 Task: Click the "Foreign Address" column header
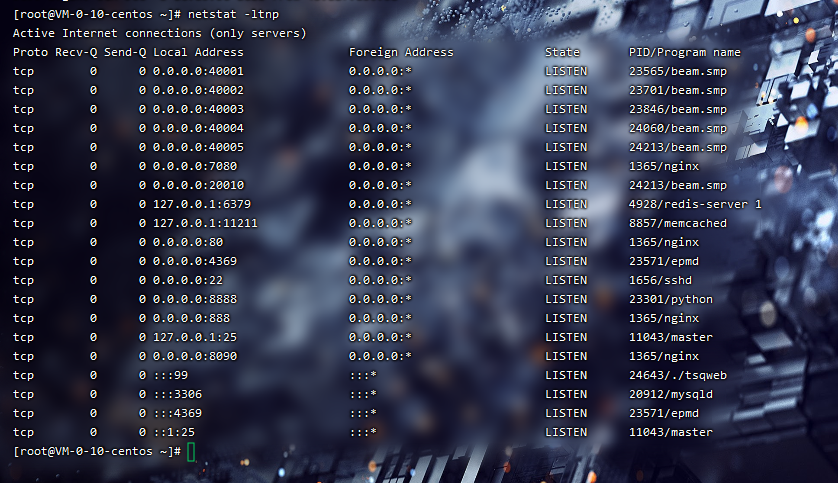[x=401, y=52]
